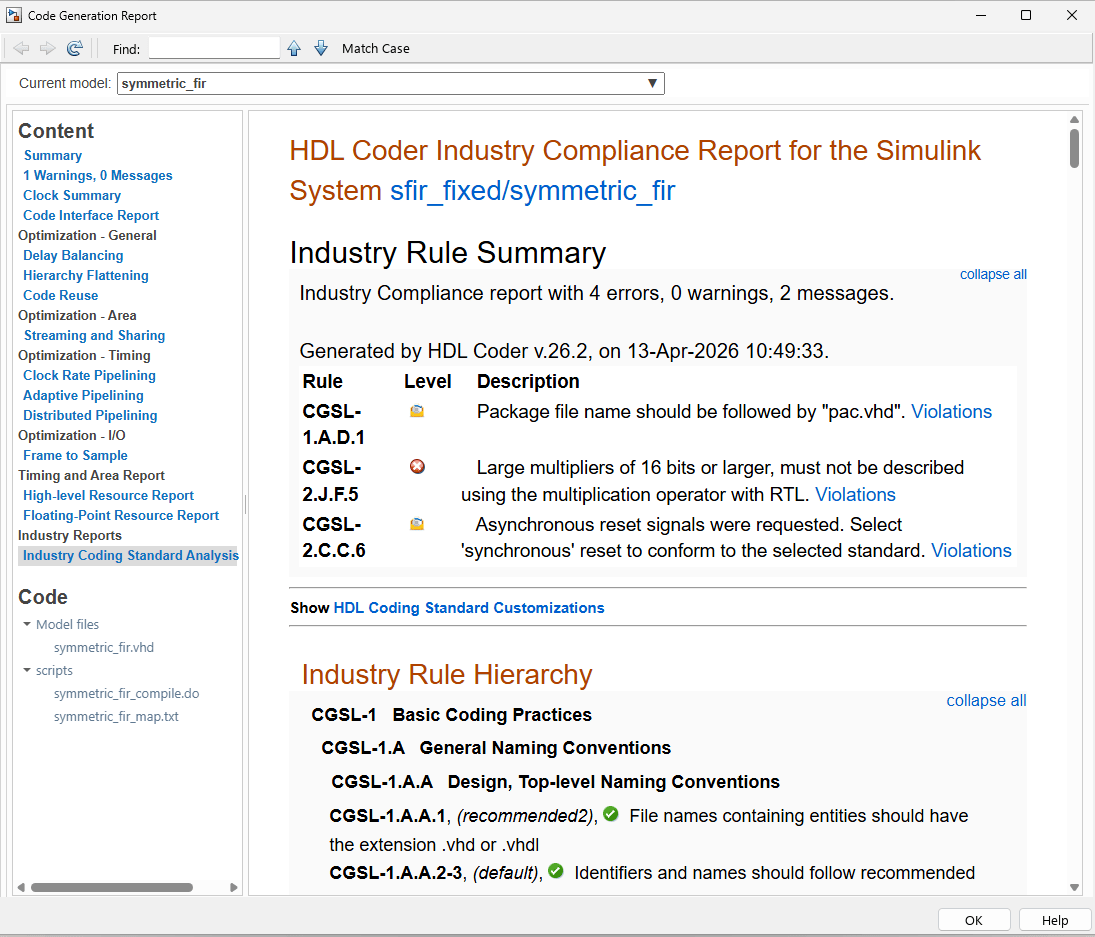Click Content panel scroll right arrow

(x=233, y=887)
